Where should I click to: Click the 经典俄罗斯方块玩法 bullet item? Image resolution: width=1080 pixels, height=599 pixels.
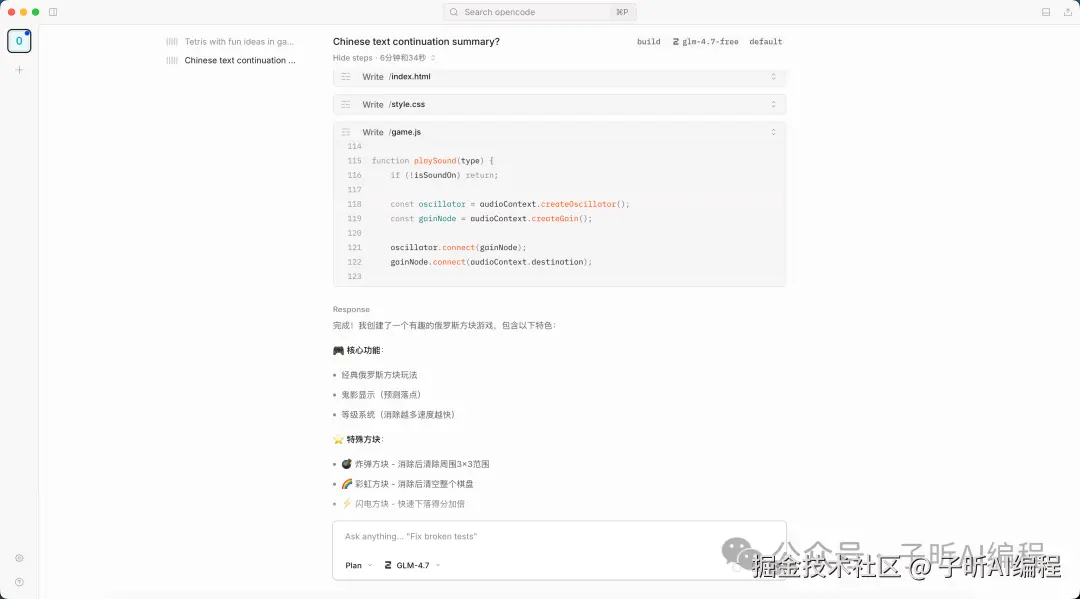point(380,375)
